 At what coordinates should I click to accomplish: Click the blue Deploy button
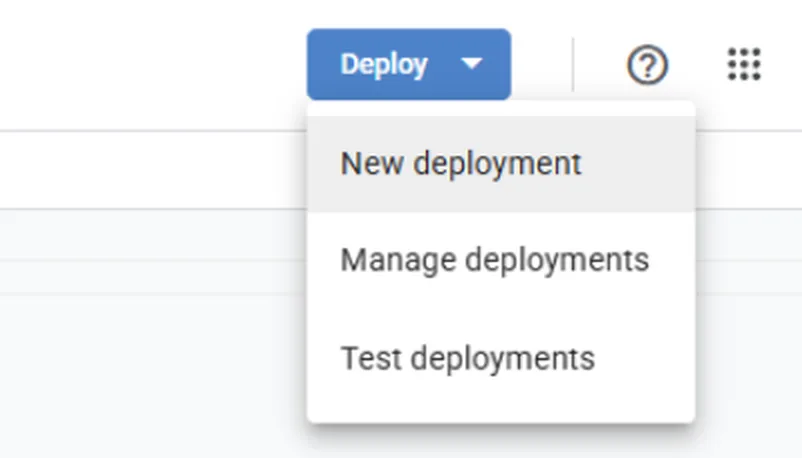click(x=409, y=64)
